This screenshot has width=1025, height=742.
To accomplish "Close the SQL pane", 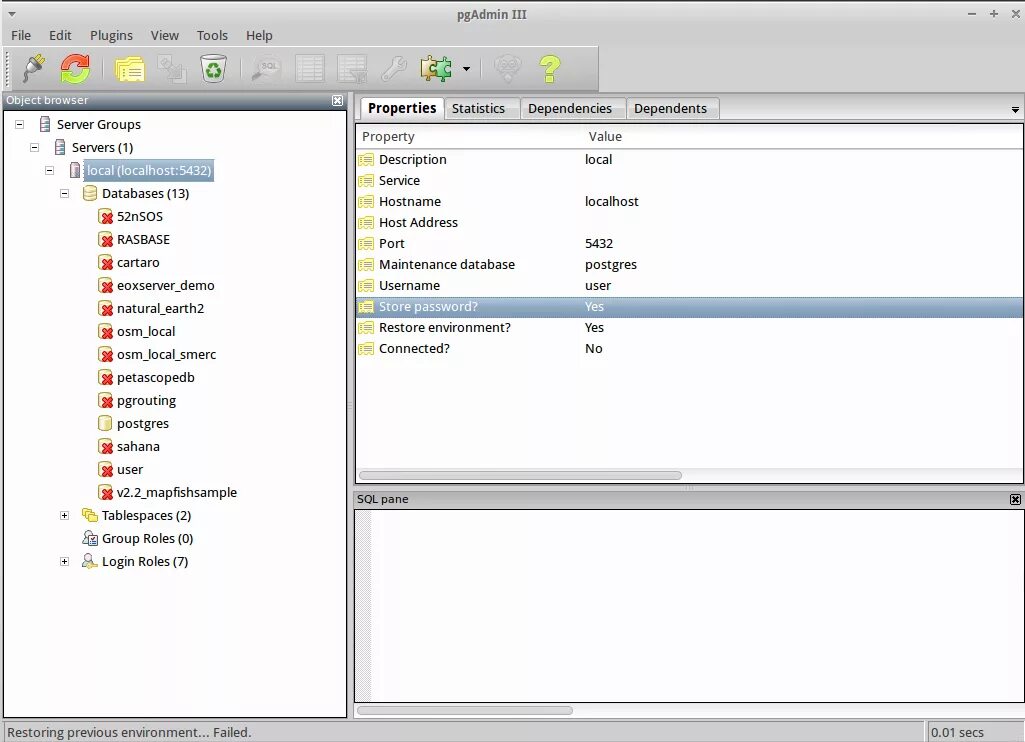I will point(1015,499).
